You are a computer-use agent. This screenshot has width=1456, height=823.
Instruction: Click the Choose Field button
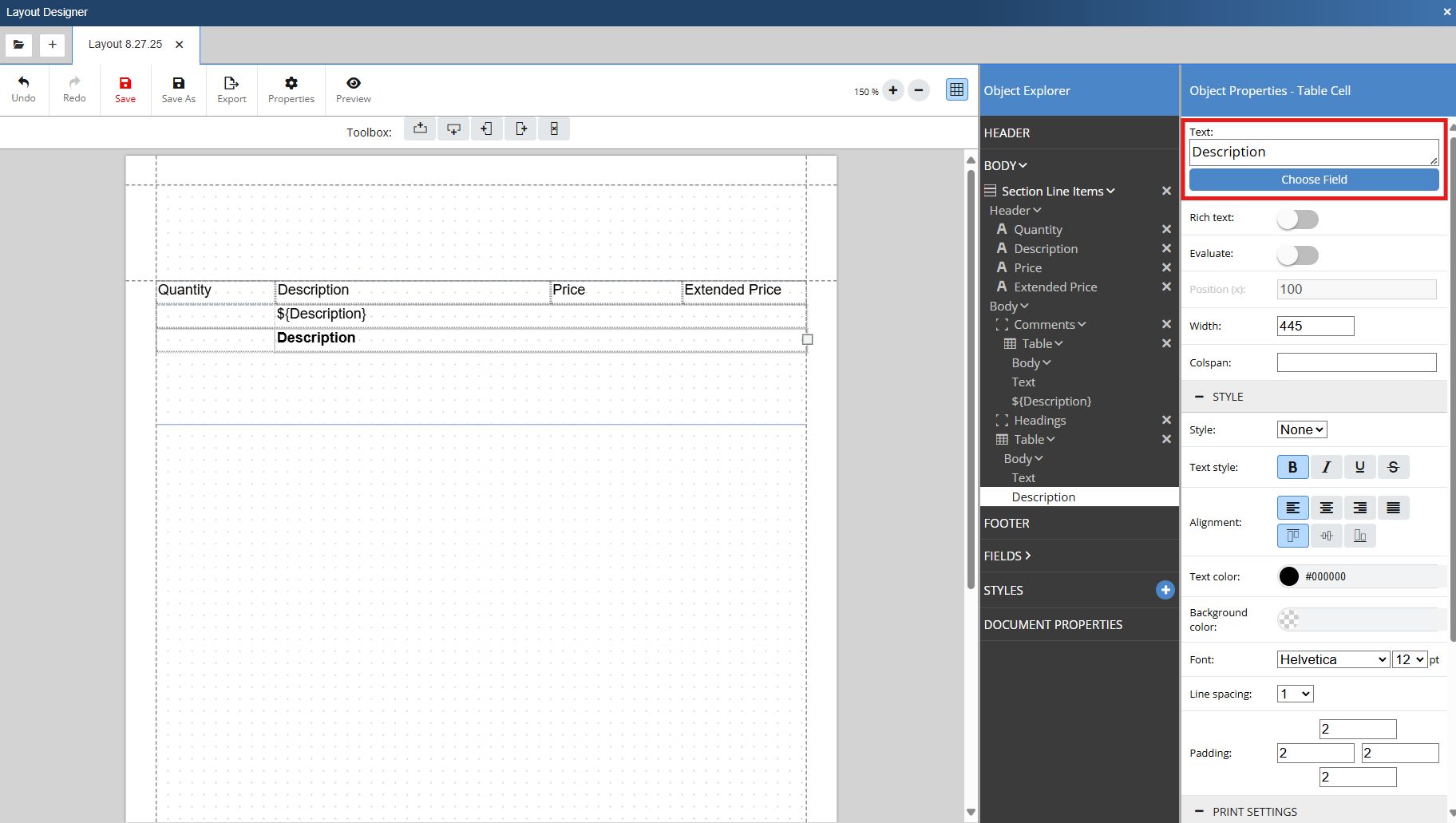(1313, 180)
